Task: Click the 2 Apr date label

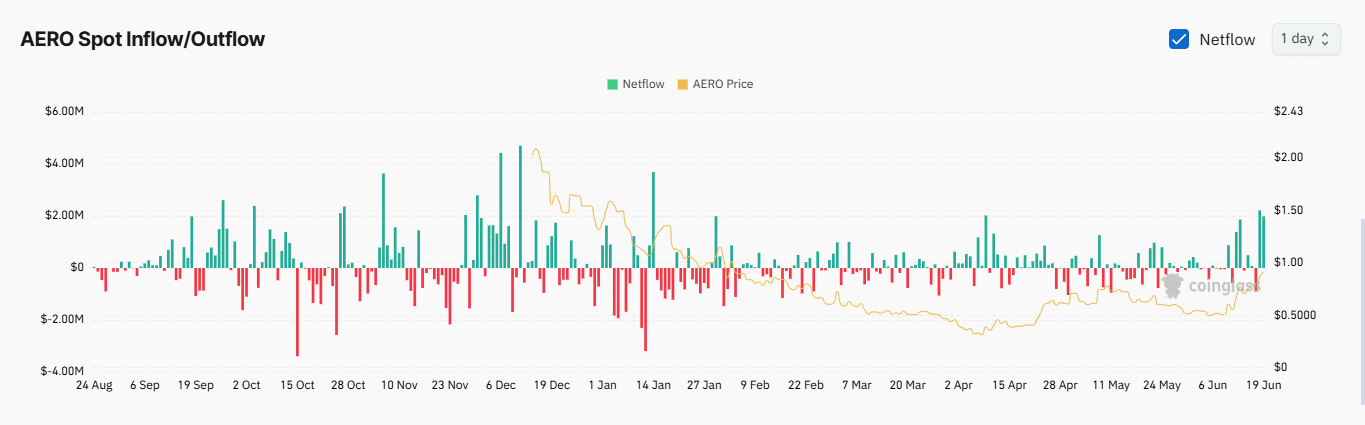Action: pyautogui.click(x=958, y=385)
